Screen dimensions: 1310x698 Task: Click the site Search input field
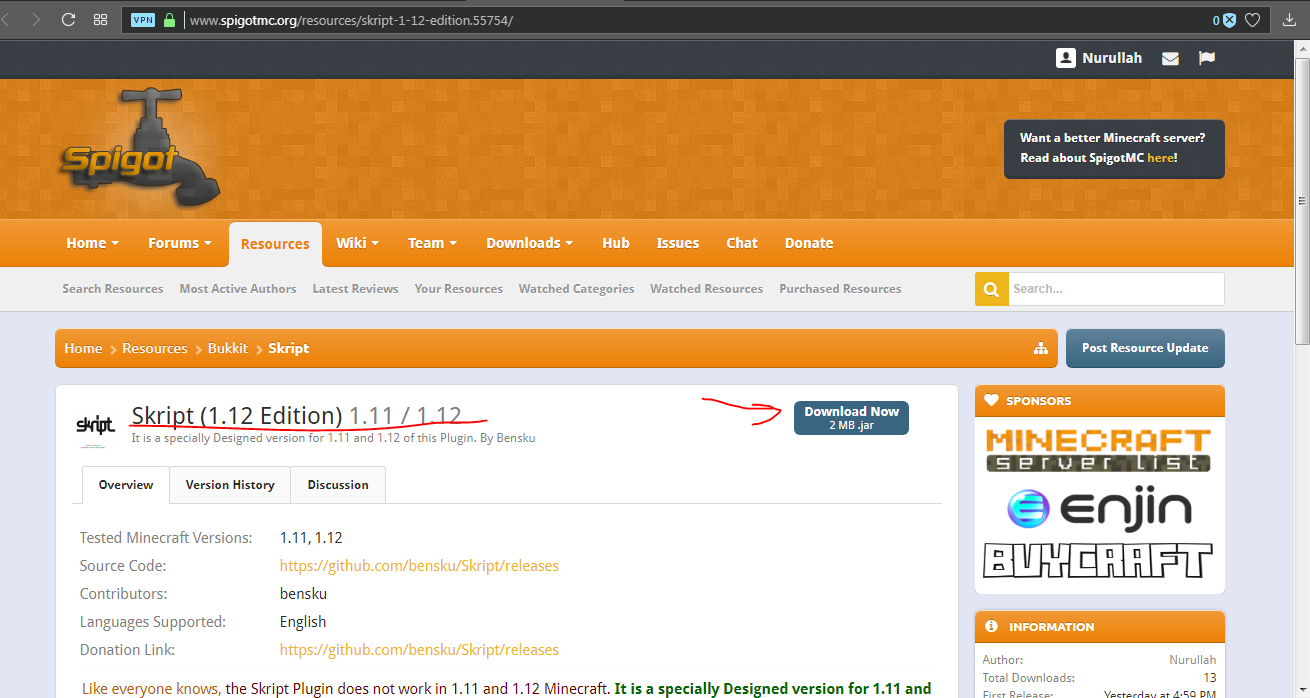click(x=1116, y=289)
